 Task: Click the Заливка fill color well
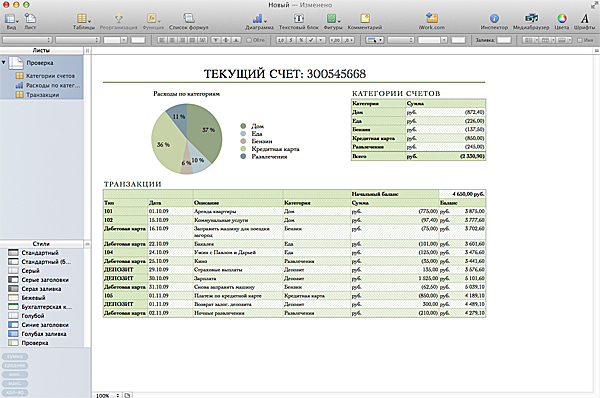504,40
